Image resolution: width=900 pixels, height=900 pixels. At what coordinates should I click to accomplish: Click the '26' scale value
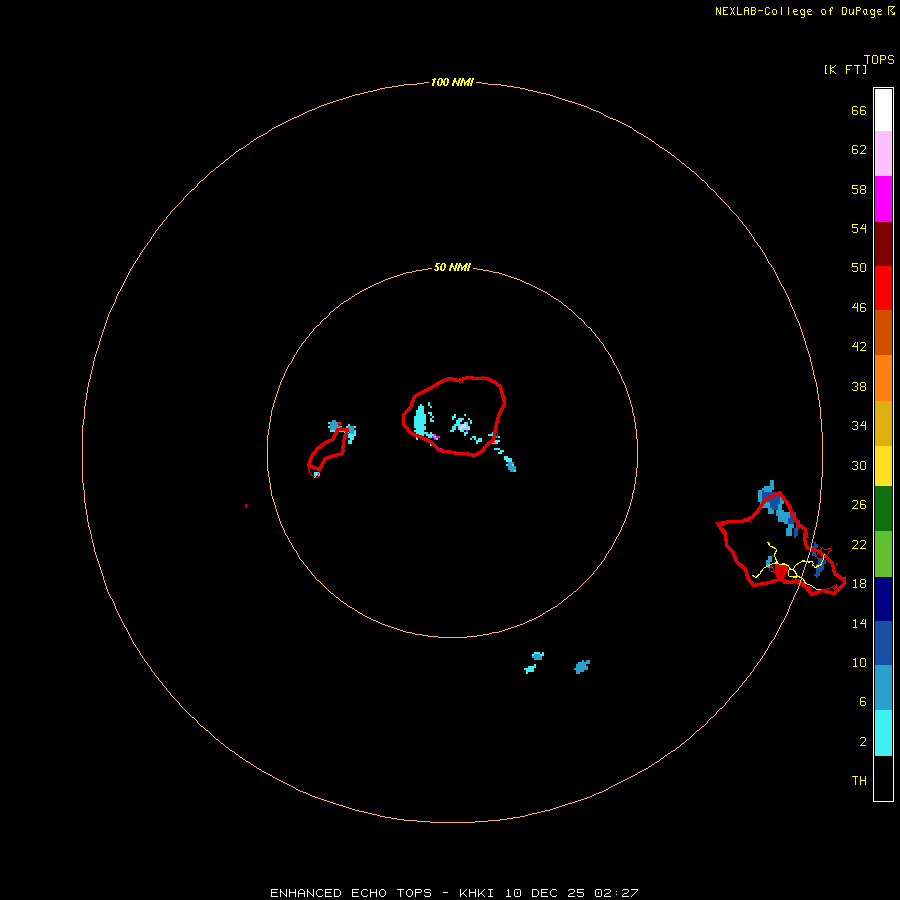point(859,505)
